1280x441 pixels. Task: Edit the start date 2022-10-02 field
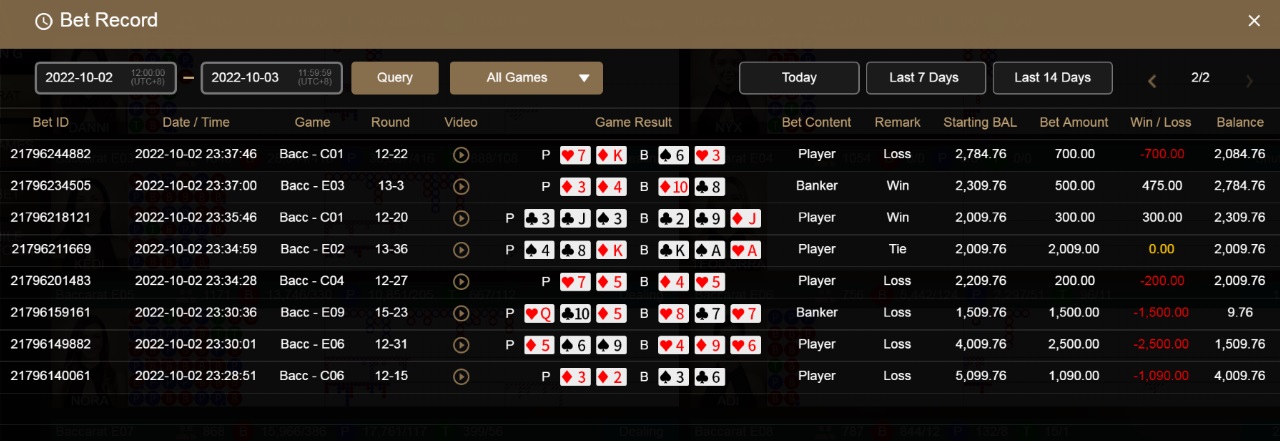point(106,78)
